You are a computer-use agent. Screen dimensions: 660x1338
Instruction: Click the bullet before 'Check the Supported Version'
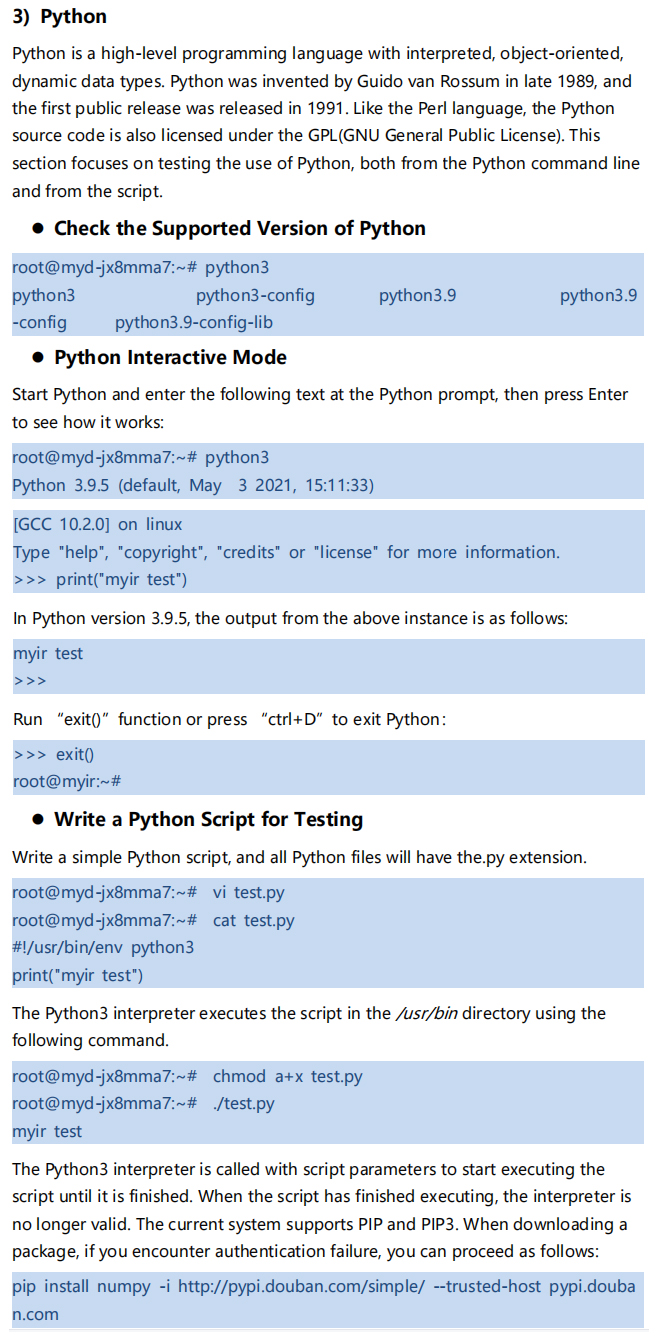tap(38, 229)
